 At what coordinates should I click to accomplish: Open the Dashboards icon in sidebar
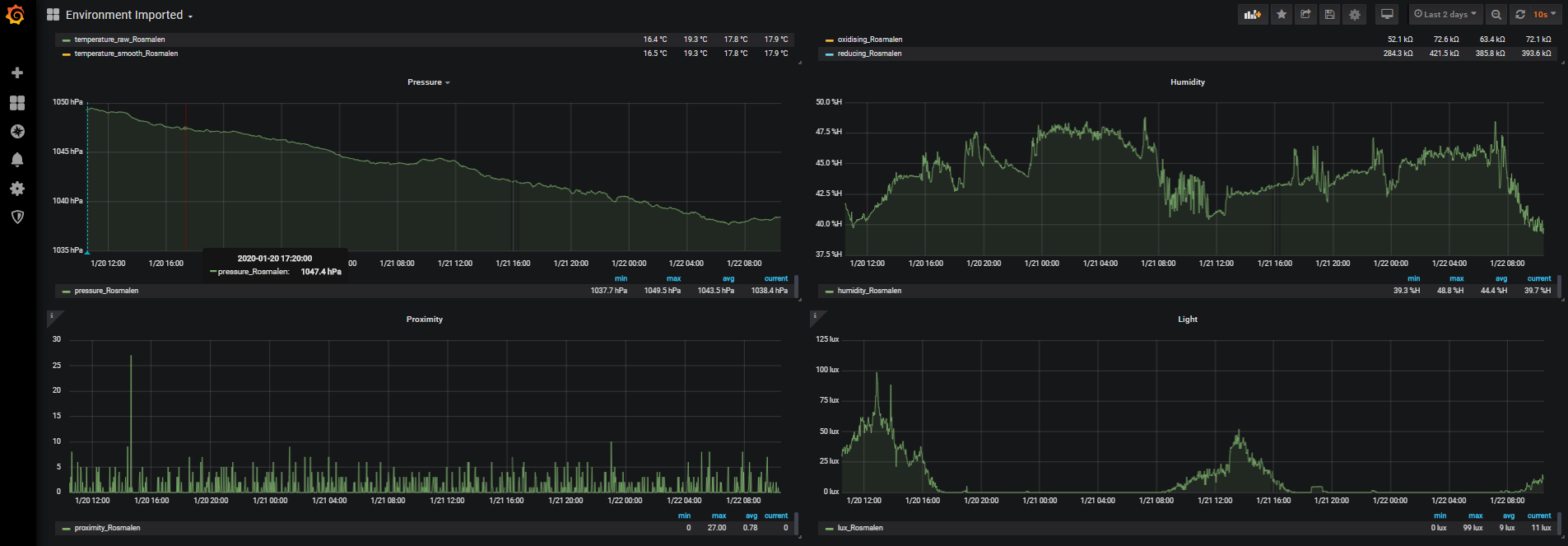[x=16, y=102]
